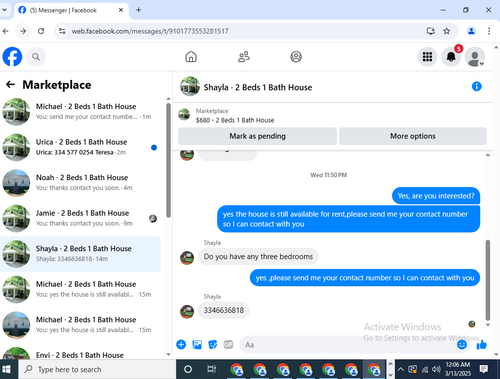Reload the page
500x379 pixels.
coord(41,31)
